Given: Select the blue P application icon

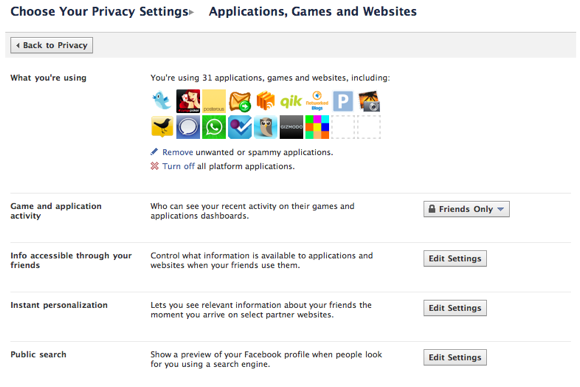Looking at the screenshot, I should tap(343, 101).
